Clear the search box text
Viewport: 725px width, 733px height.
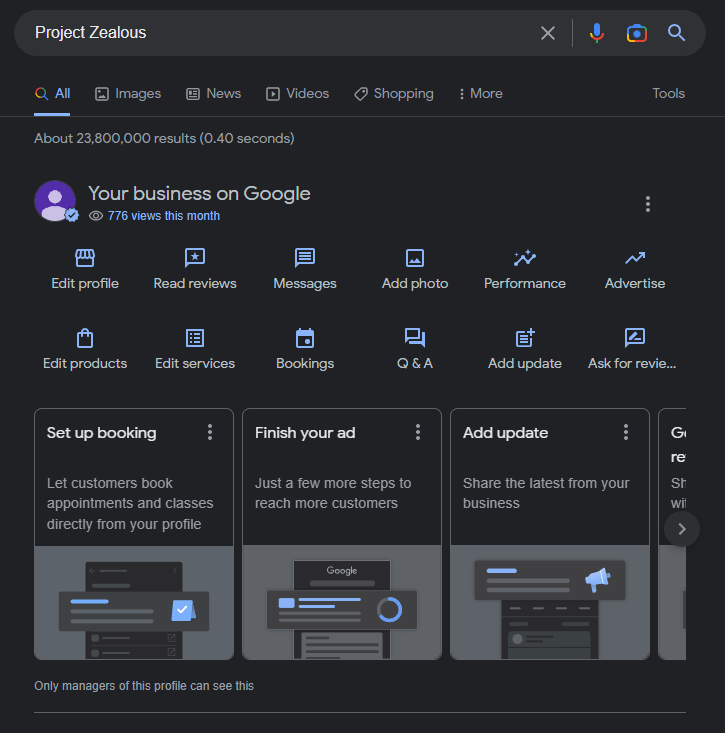[x=548, y=33]
